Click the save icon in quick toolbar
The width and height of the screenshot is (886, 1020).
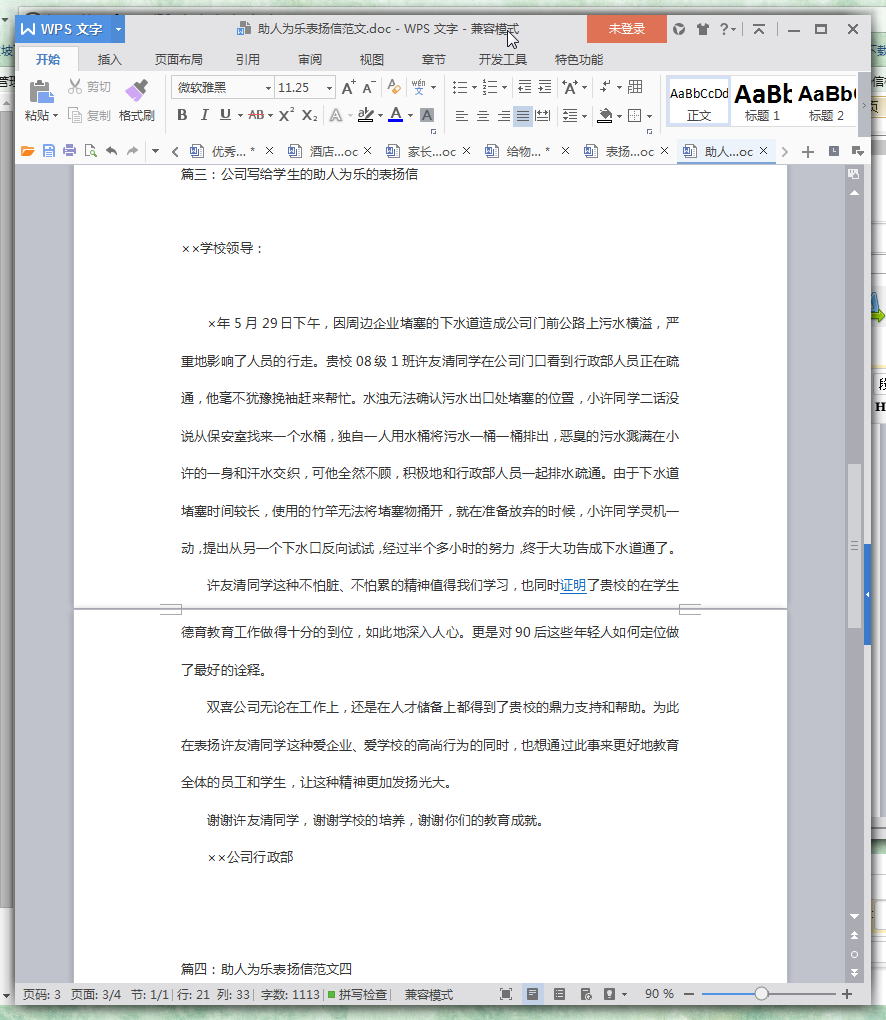click(x=49, y=151)
